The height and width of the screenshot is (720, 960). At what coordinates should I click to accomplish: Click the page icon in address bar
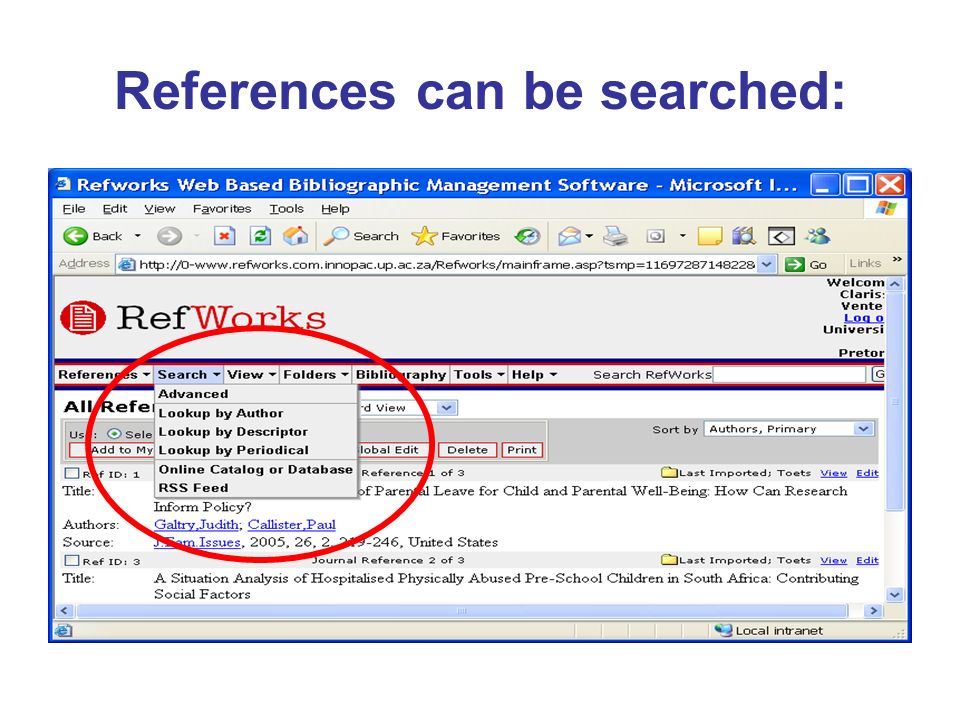(127, 264)
